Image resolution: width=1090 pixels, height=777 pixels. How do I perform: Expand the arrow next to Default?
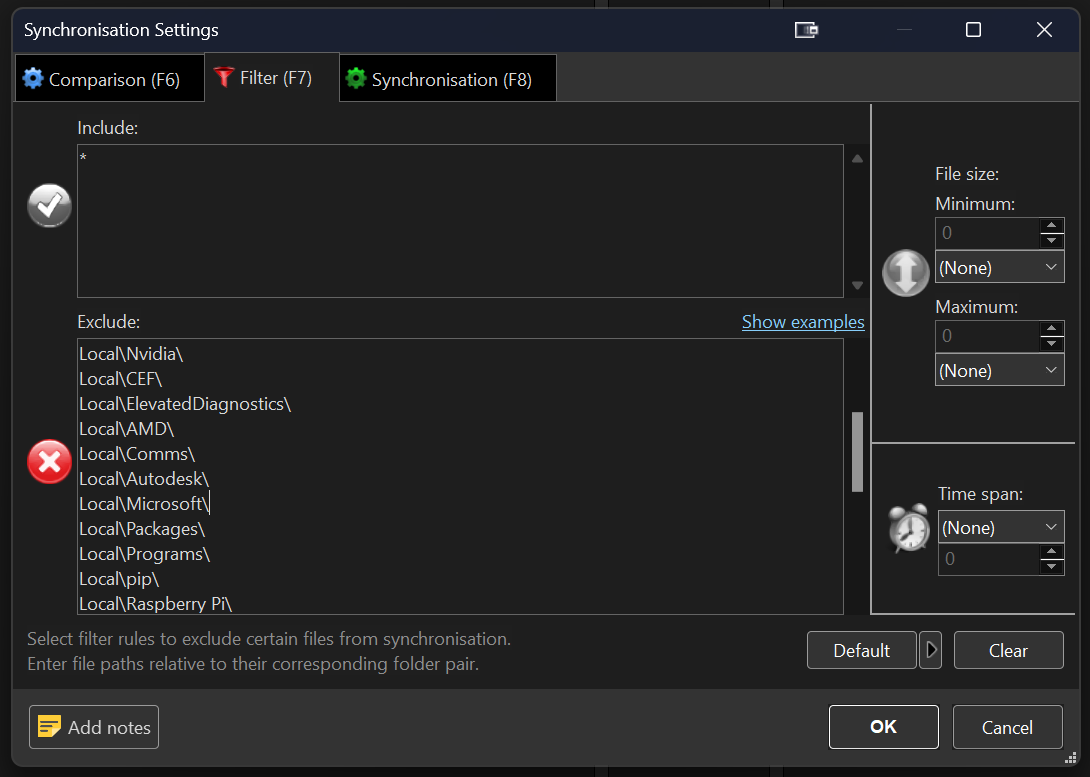tap(931, 651)
